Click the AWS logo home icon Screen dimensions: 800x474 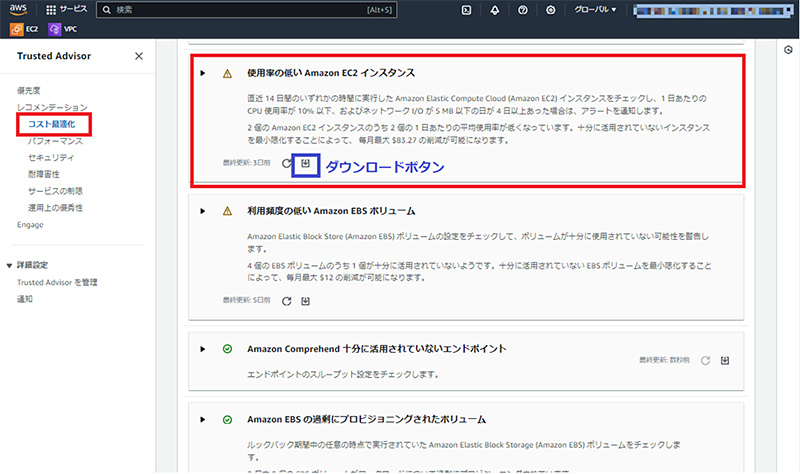[18, 10]
